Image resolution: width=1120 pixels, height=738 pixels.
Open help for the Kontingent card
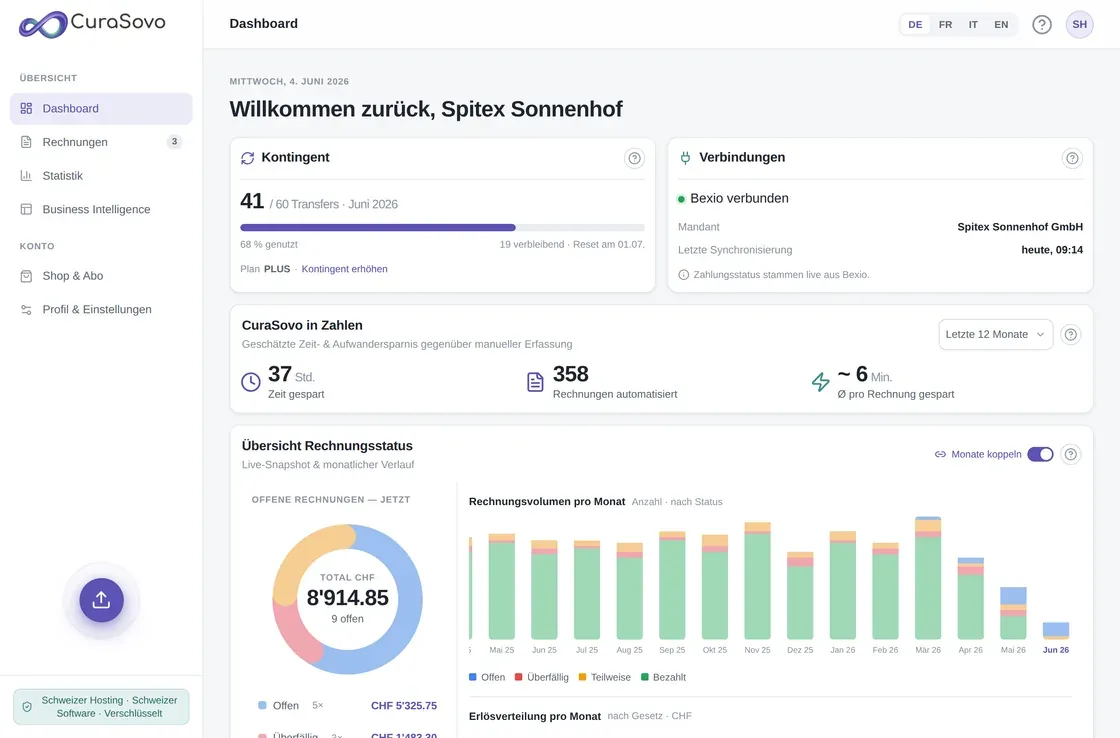coord(634,158)
